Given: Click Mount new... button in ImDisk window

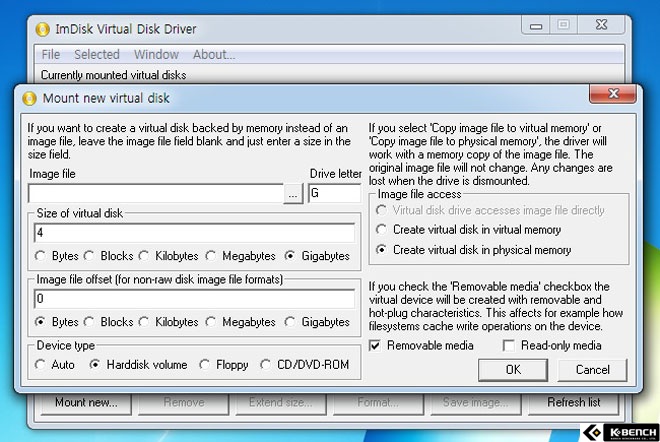Looking at the screenshot, I should (x=86, y=403).
